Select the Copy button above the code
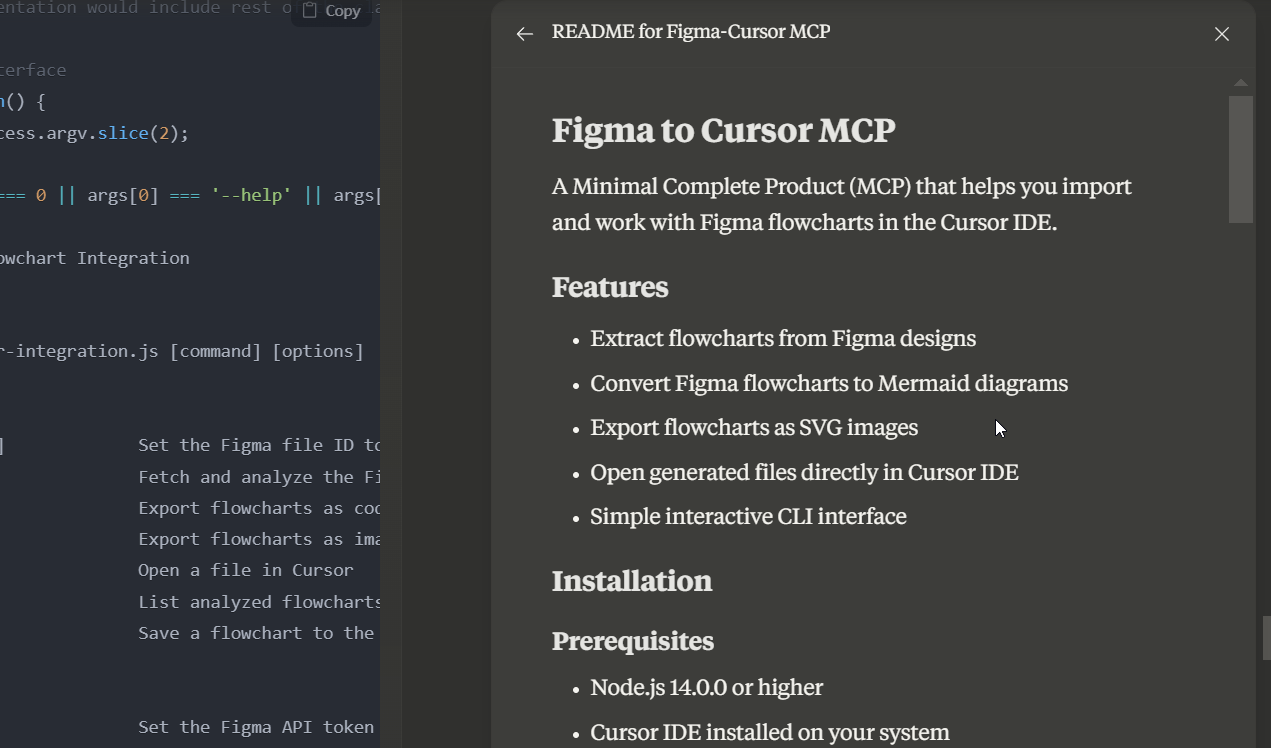Image resolution: width=1271 pixels, height=748 pixels. [x=330, y=10]
